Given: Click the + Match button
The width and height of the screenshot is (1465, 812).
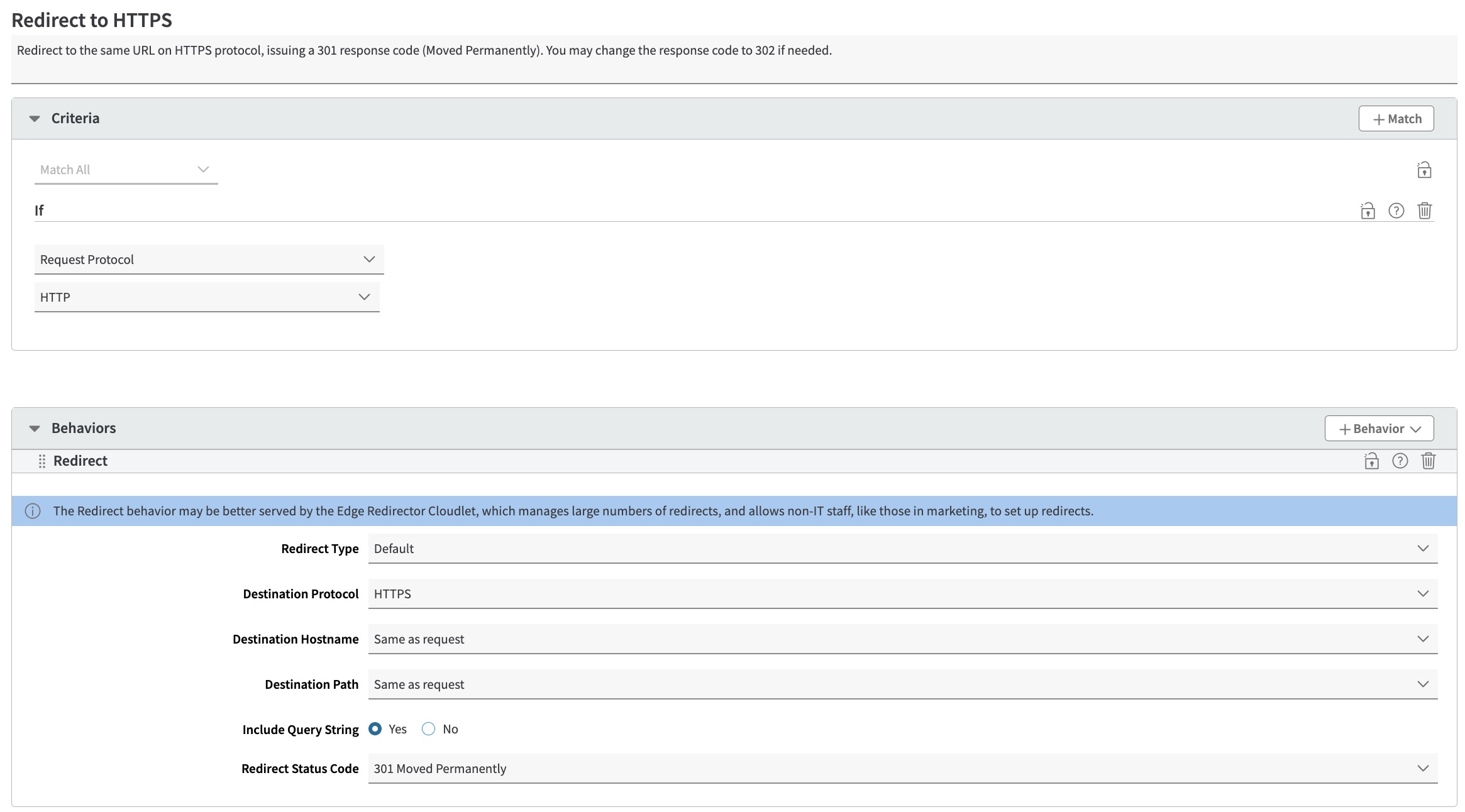Looking at the screenshot, I should tap(1396, 119).
